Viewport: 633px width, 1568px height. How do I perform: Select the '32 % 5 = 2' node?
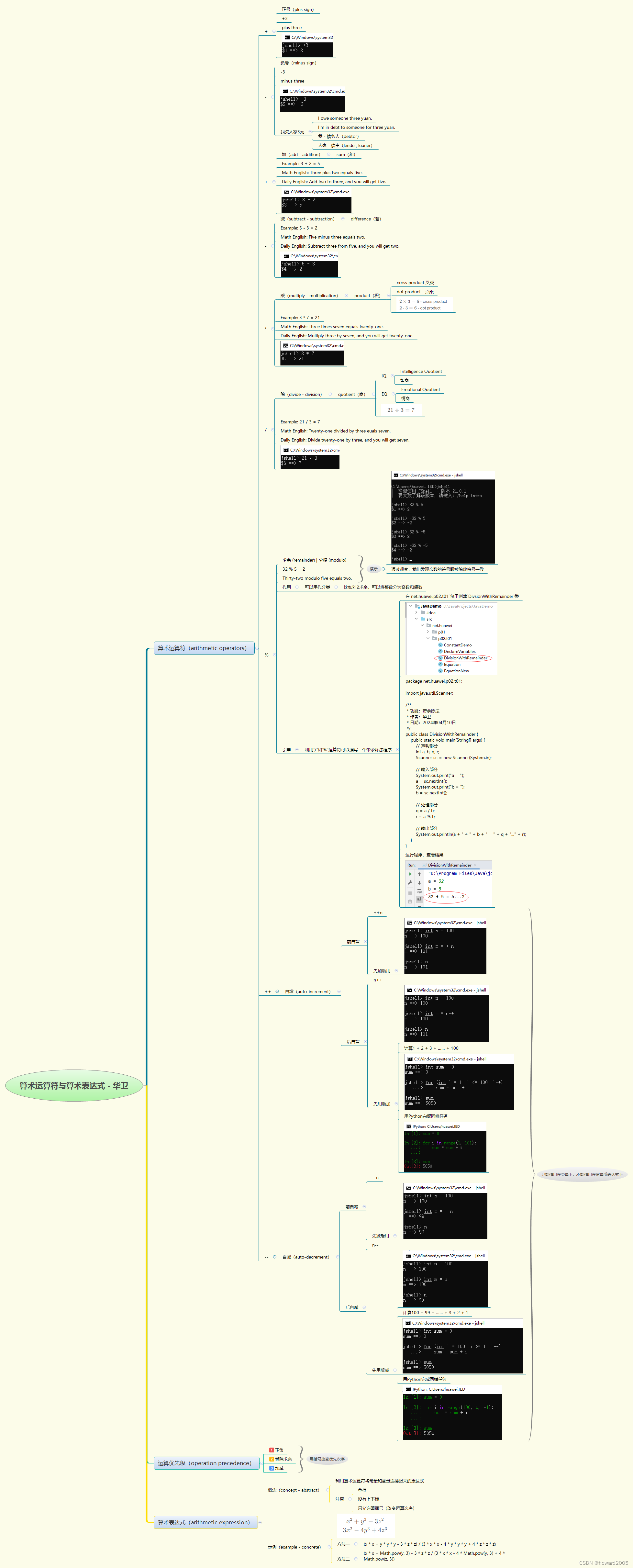coord(294,569)
